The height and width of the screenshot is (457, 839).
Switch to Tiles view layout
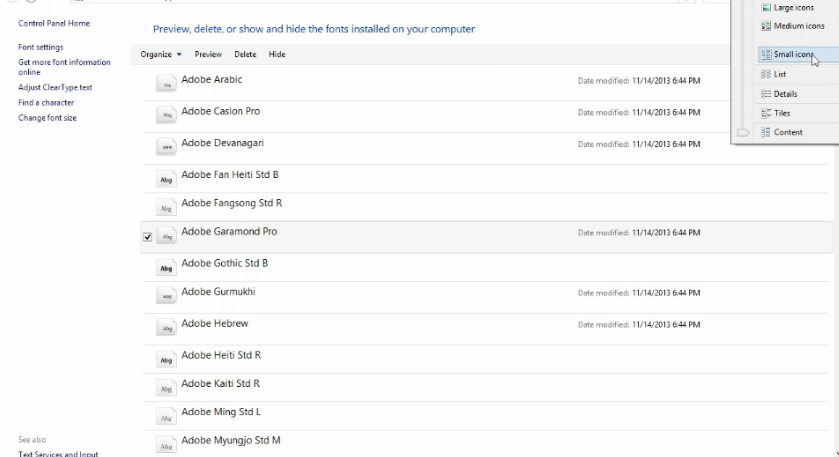pyautogui.click(x=781, y=113)
